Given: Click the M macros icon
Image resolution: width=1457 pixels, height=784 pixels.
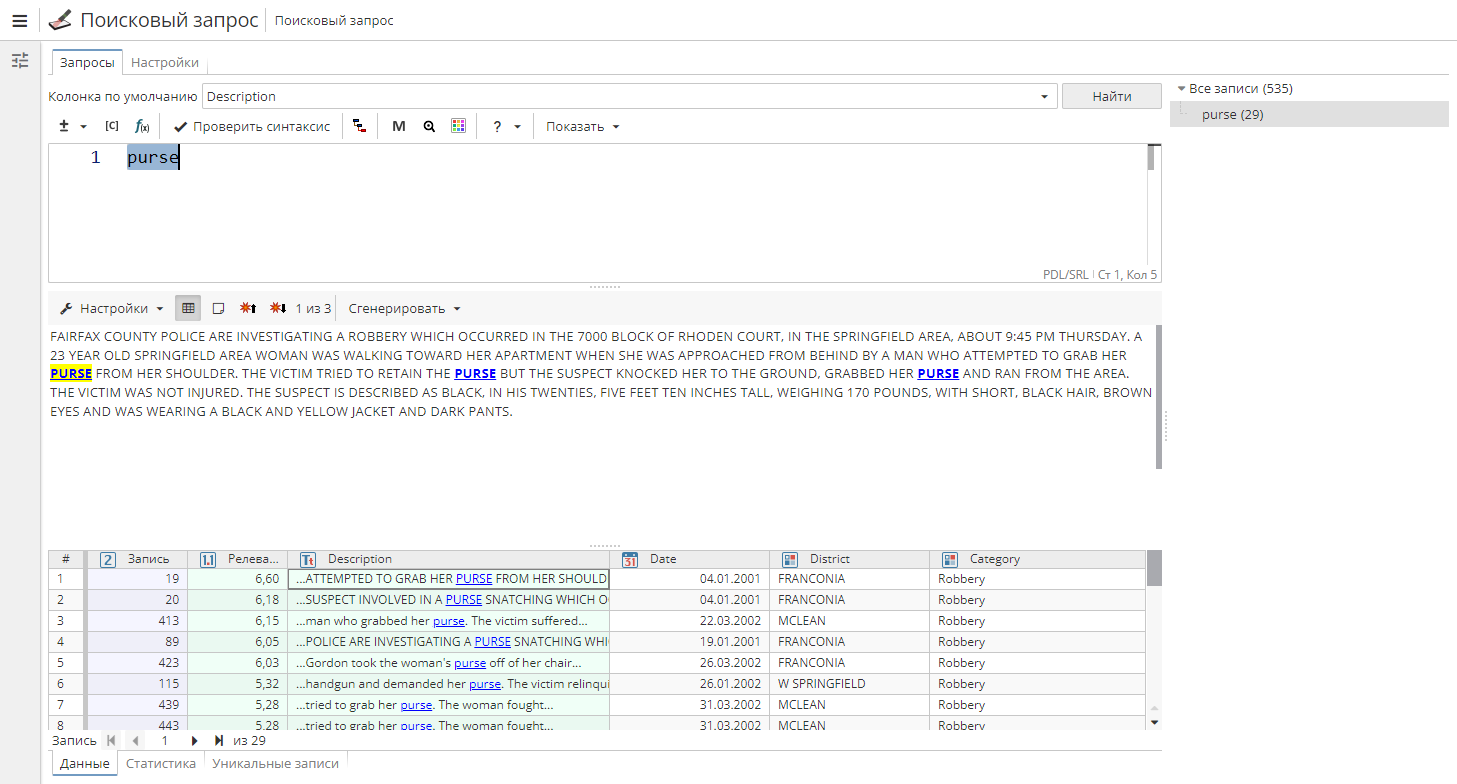Looking at the screenshot, I should tap(399, 126).
